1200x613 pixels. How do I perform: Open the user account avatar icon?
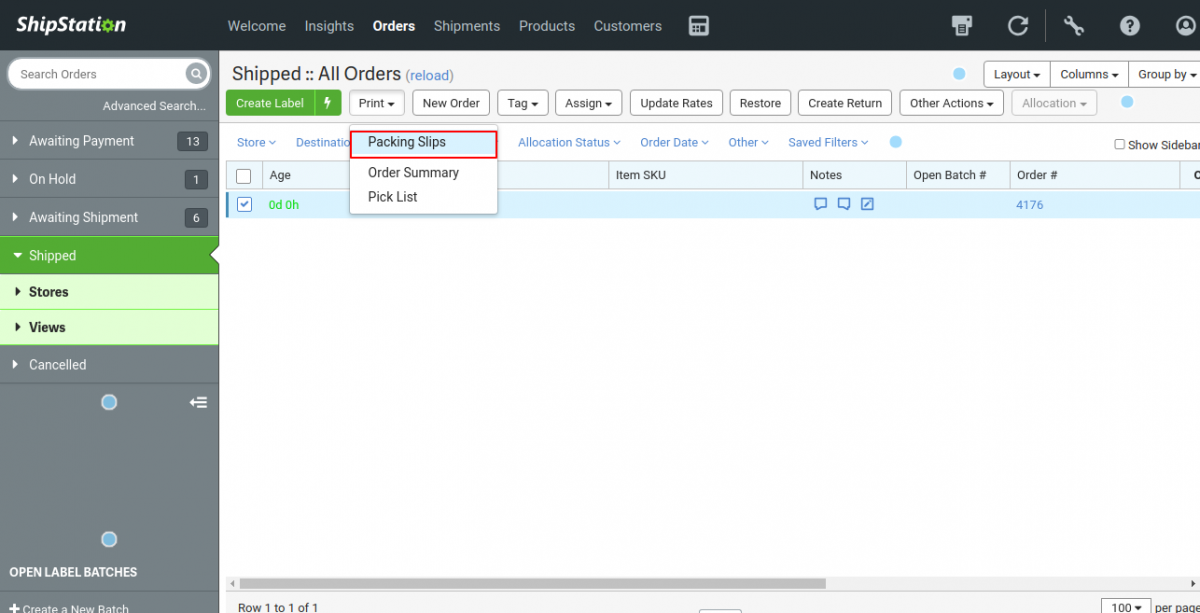click(x=1186, y=26)
